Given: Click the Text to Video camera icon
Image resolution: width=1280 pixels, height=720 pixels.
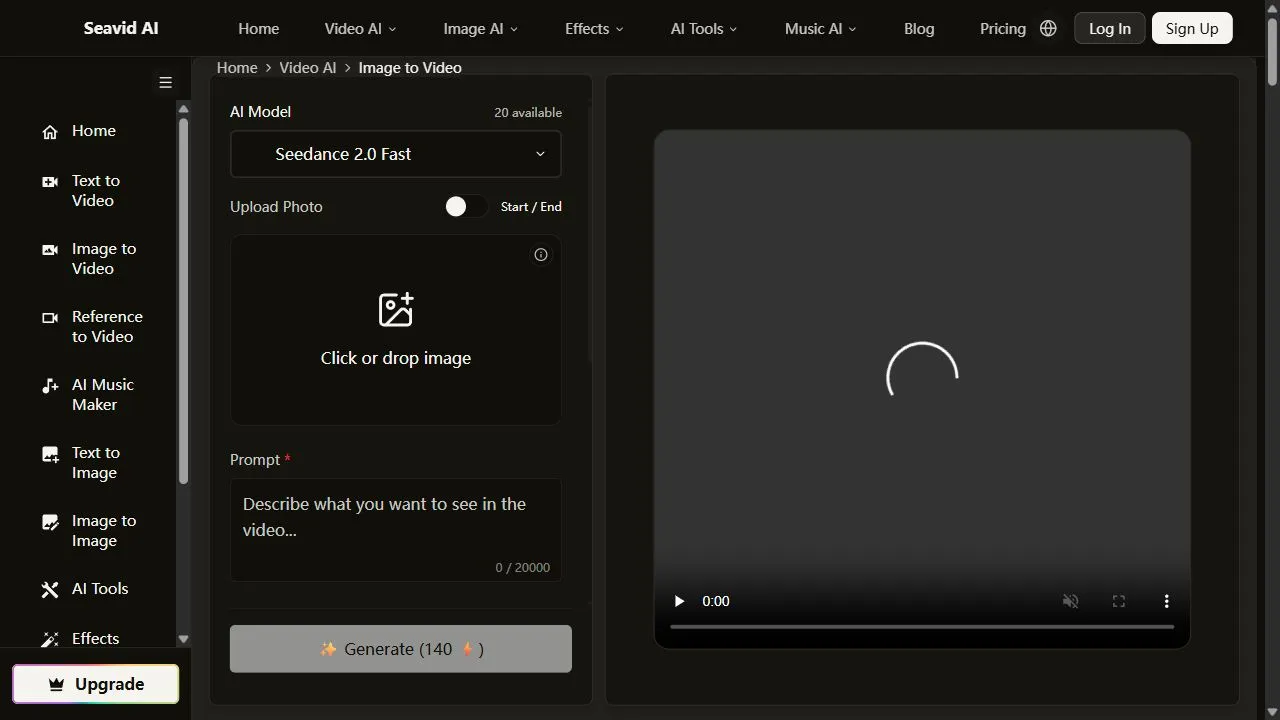Looking at the screenshot, I should [50, 182].
